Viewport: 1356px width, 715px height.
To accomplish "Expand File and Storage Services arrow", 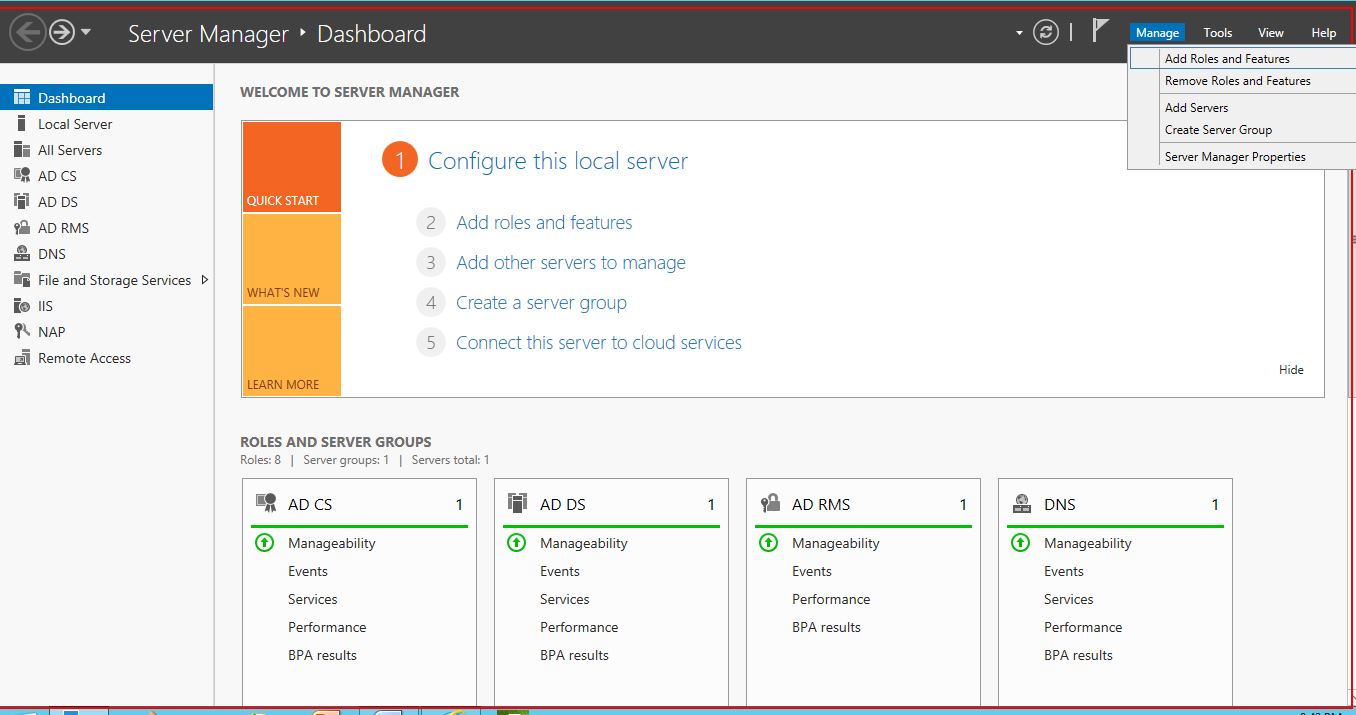I will (x=205, y=280).
